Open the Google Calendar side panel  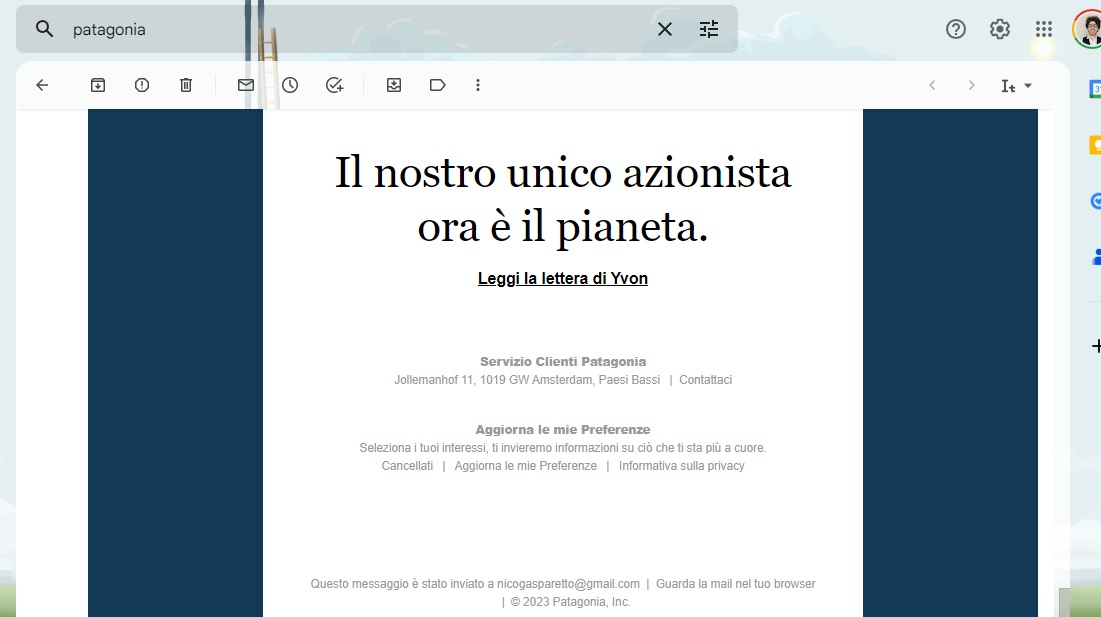point(1097,89)
